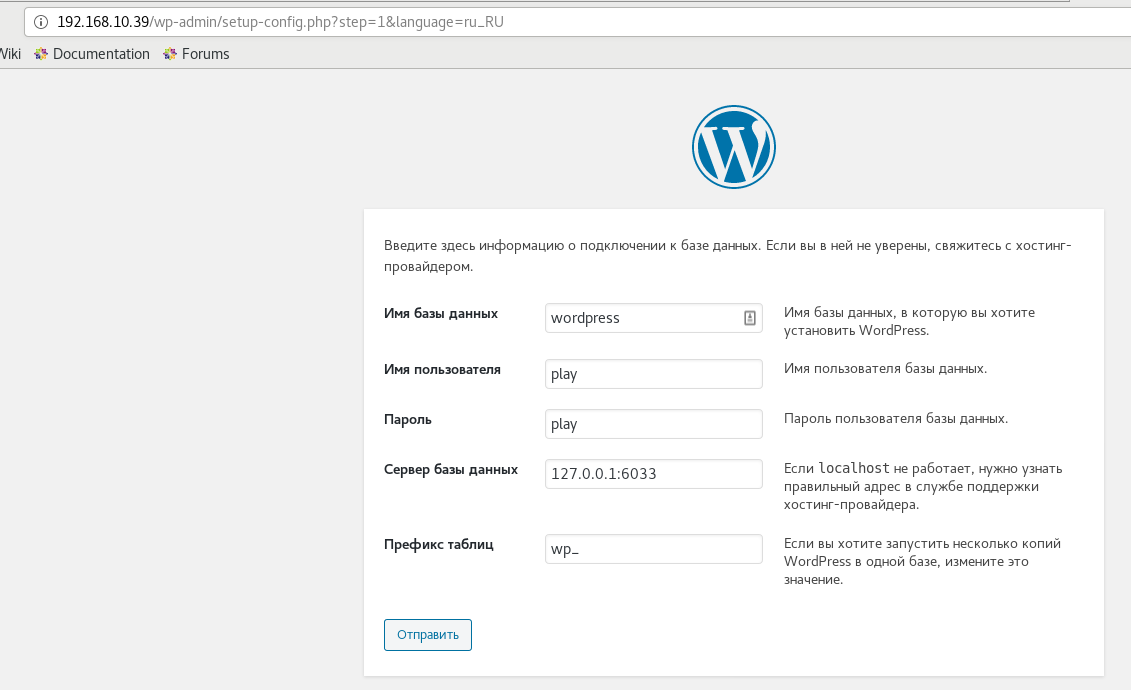Screen dimensions: 1131x690
Task: Click description about several WordPress copies
Action: click(x=923, y=562)
